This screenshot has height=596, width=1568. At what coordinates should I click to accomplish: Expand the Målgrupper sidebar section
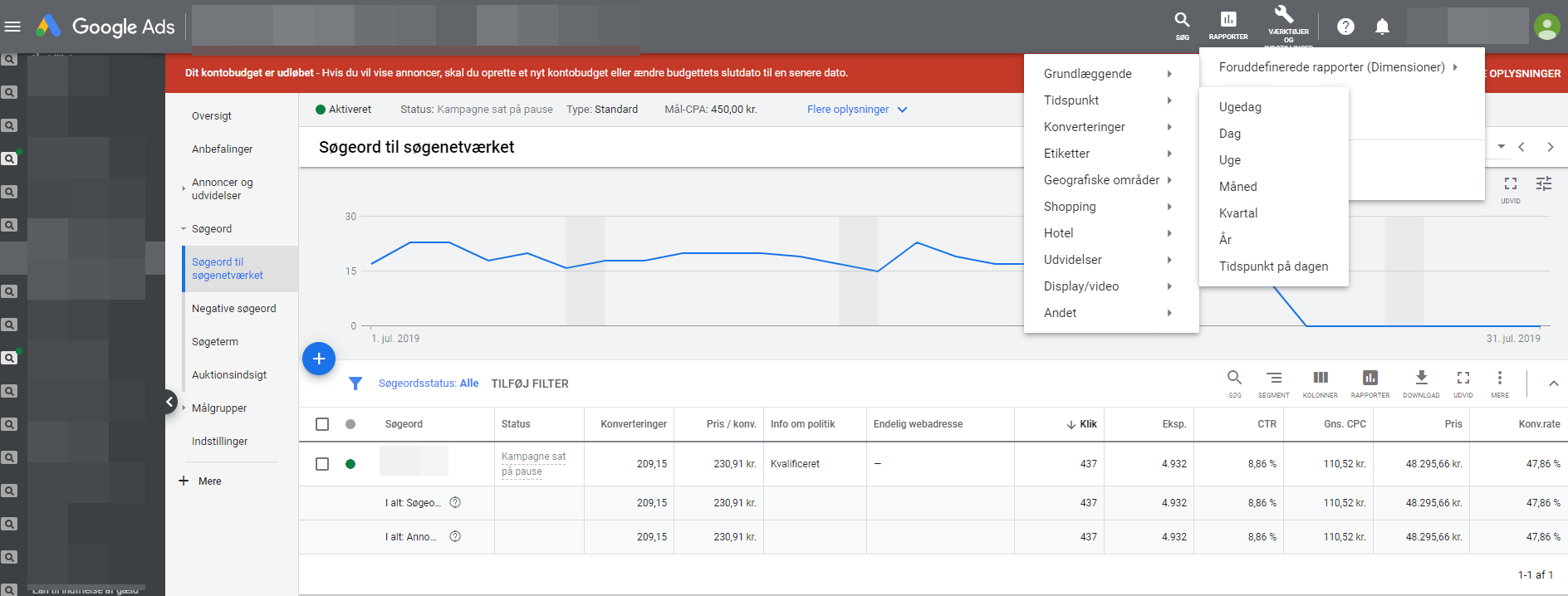click(x=184, y=408)
